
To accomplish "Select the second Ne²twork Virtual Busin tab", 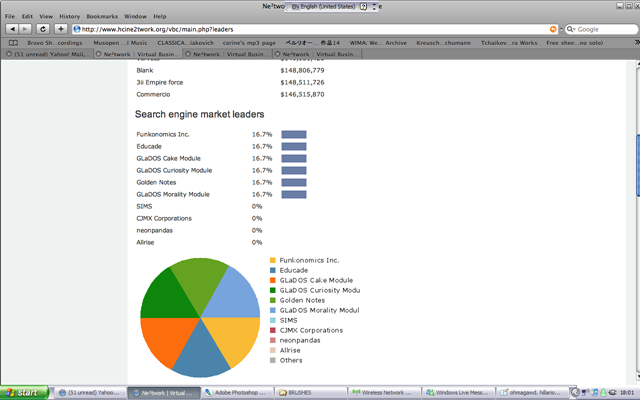I will (228, 54).
